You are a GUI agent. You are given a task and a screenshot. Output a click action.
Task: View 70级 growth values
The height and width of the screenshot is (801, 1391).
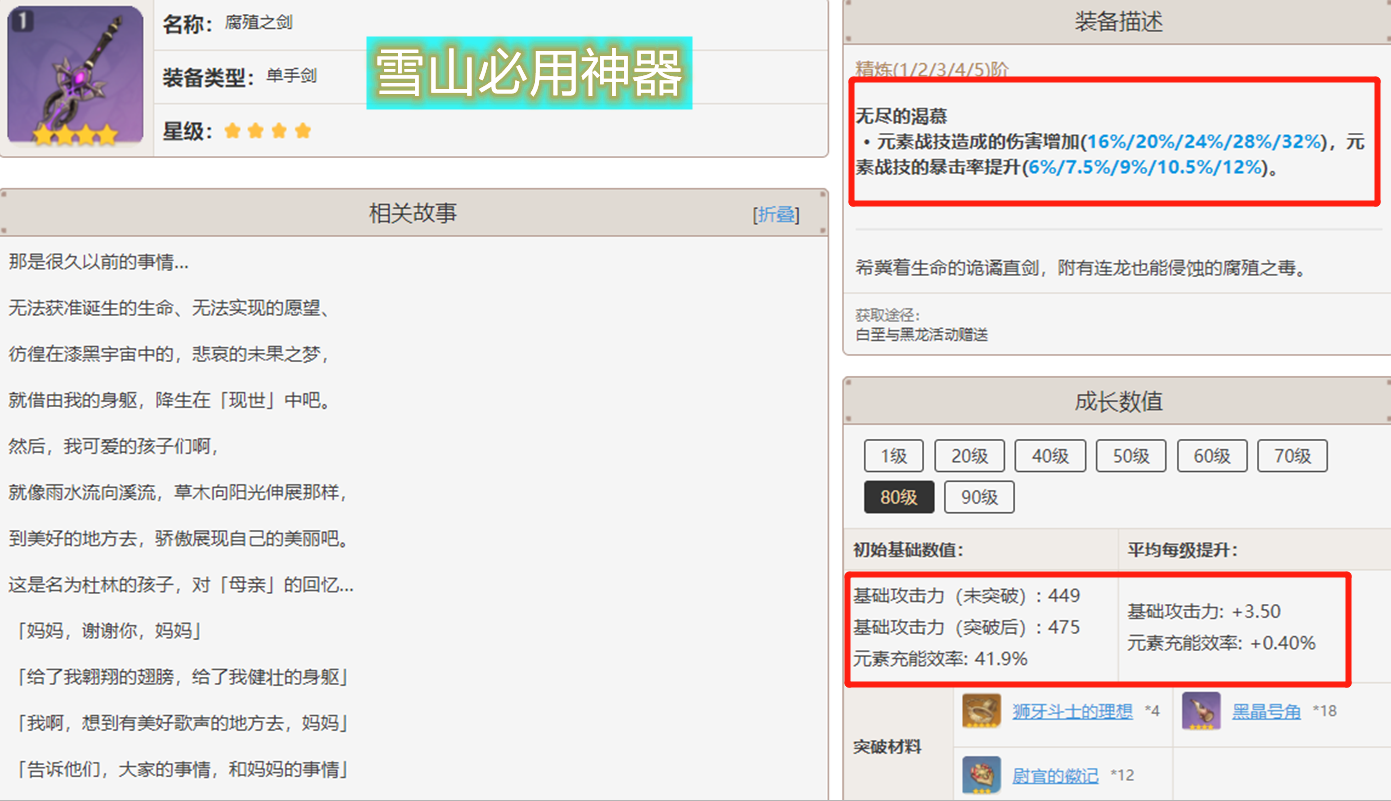point(1292,456)
